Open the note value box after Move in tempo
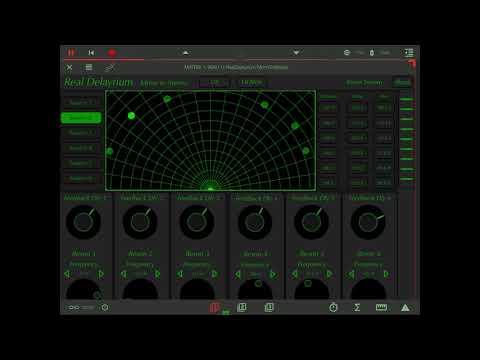 [x=252, y=82]
